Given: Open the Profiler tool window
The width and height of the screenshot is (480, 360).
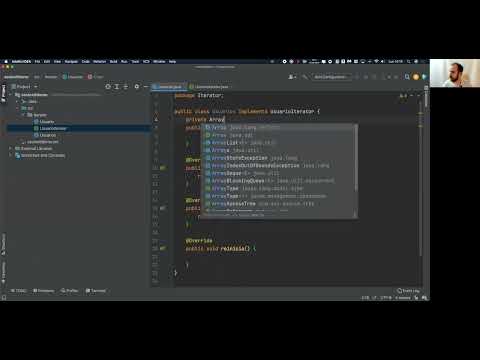Looking at the screenshot, I should 69,291.
